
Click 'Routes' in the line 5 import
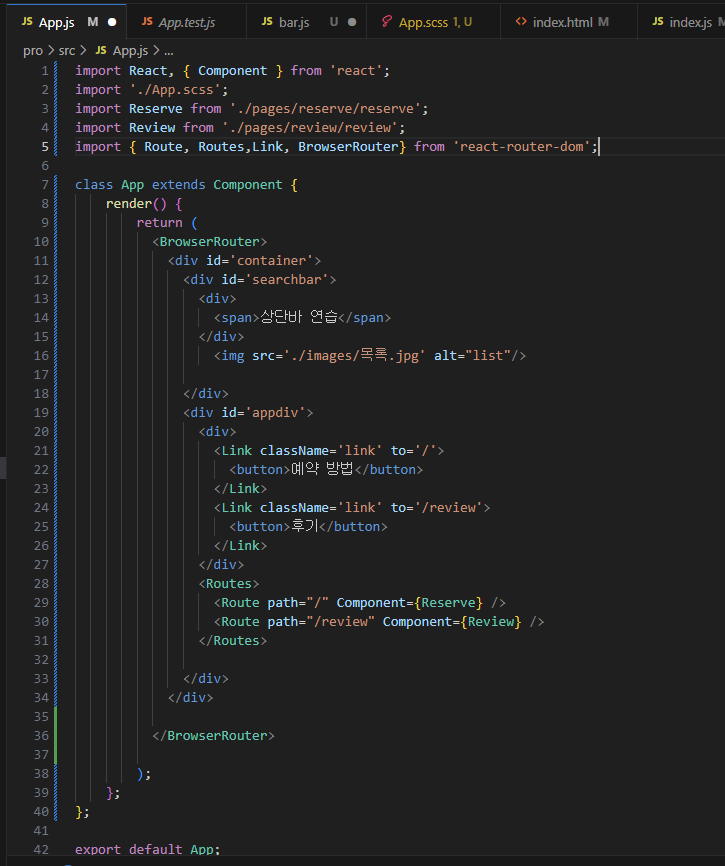click(221, 147)
